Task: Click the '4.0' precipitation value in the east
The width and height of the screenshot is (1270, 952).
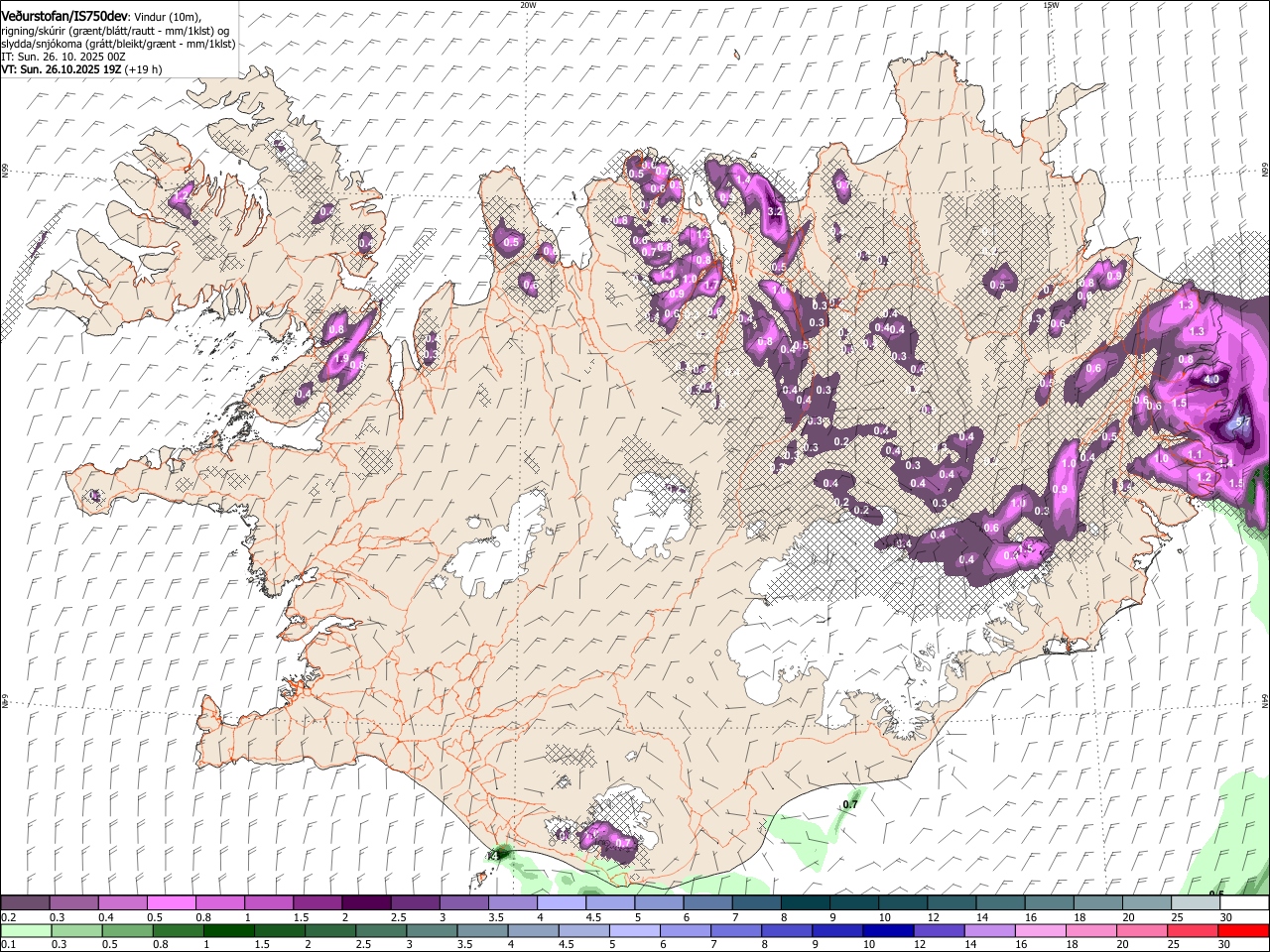Action: coord(1211,379)
